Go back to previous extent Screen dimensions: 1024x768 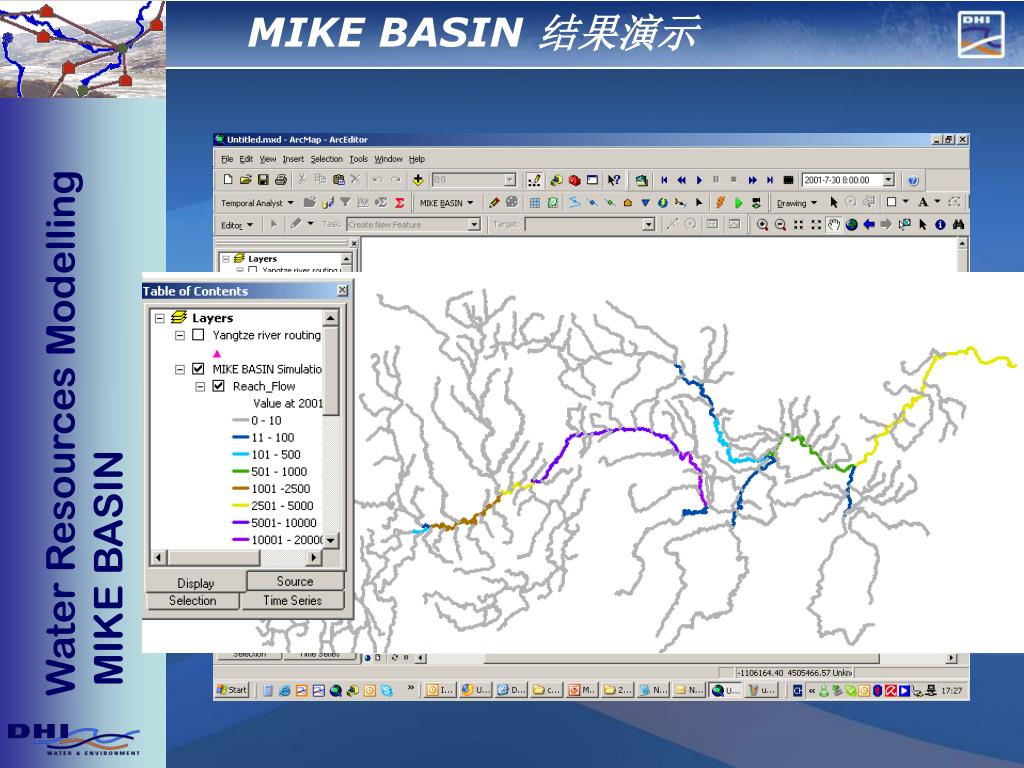click(869, 225)
